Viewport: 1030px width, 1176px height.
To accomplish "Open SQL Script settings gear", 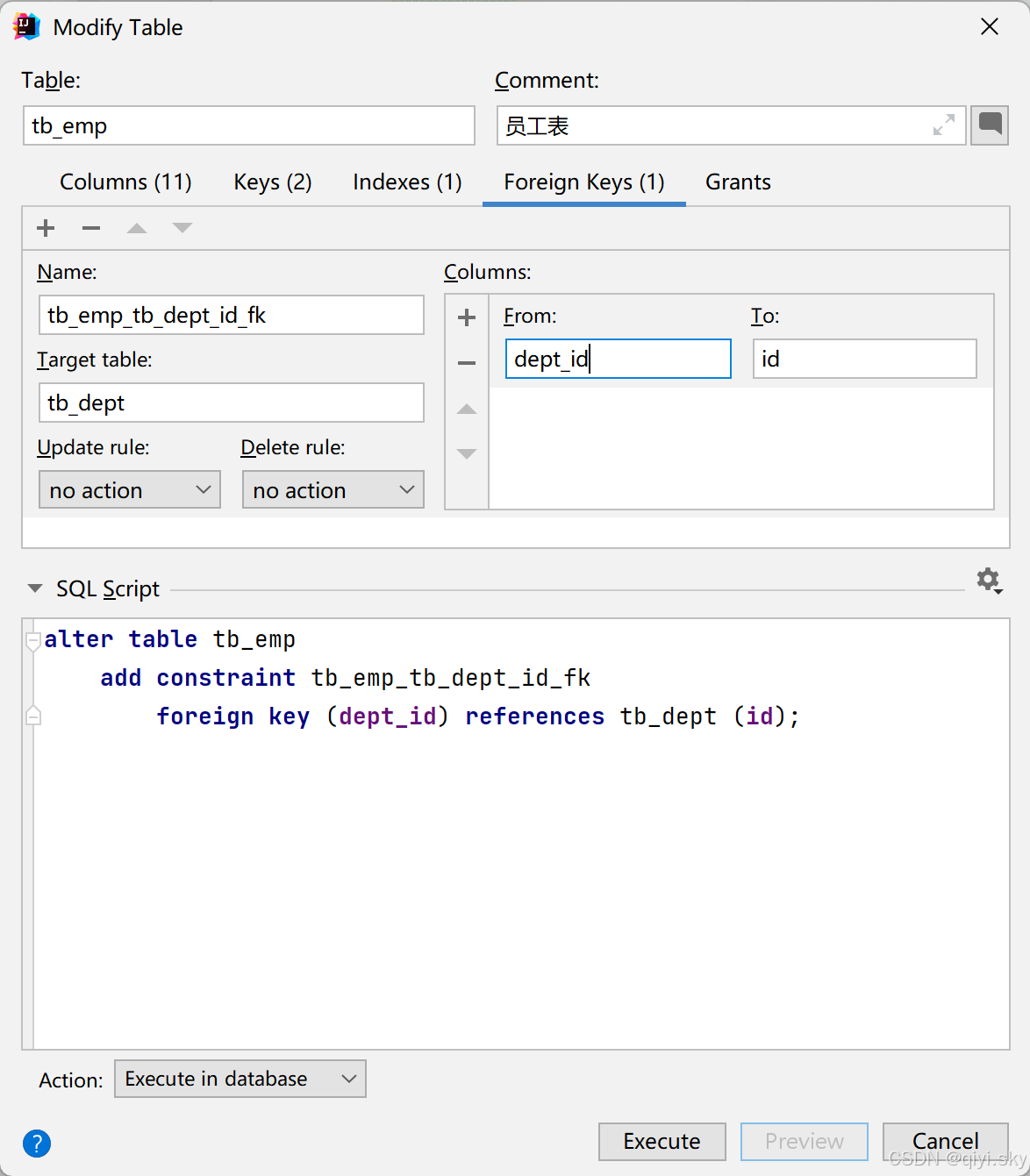I will coord(990,581).
